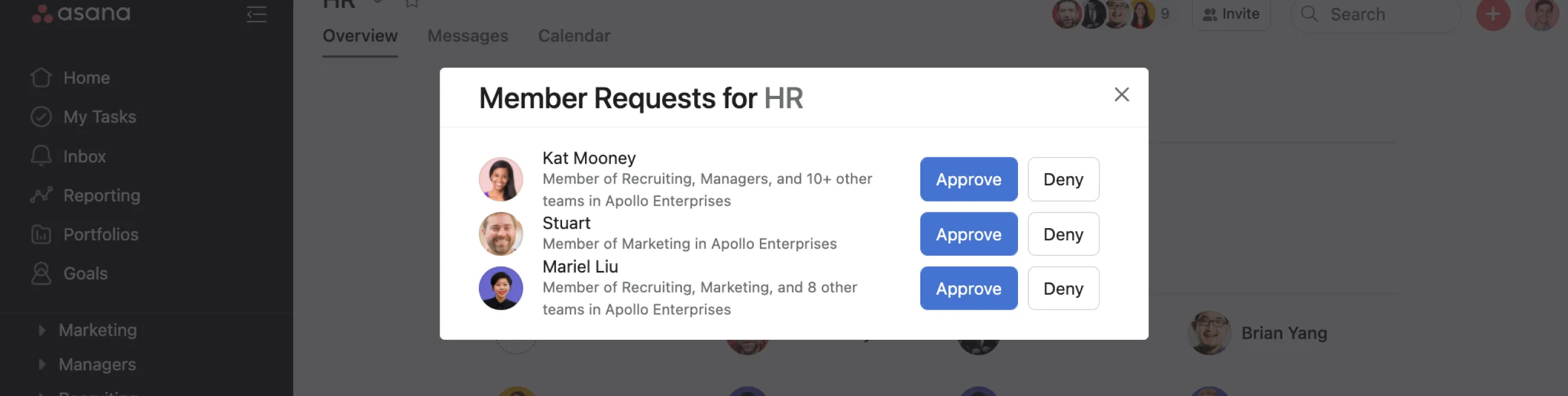This screenshot has width=1568, height=396.
Task: Open Reporting in the sidebar
Action: point(101,196)
